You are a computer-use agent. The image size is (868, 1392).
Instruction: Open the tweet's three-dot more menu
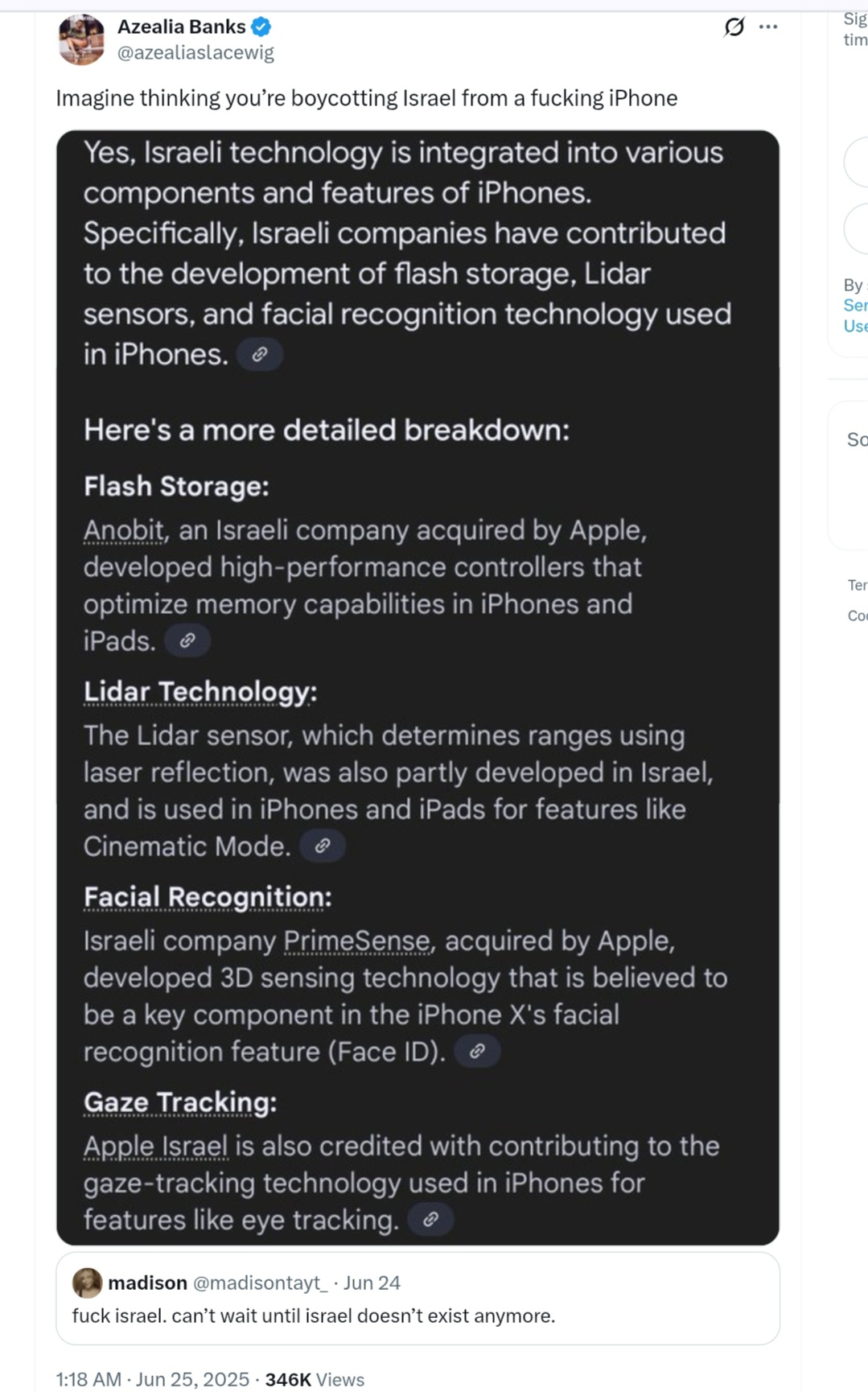coord(768,27)
